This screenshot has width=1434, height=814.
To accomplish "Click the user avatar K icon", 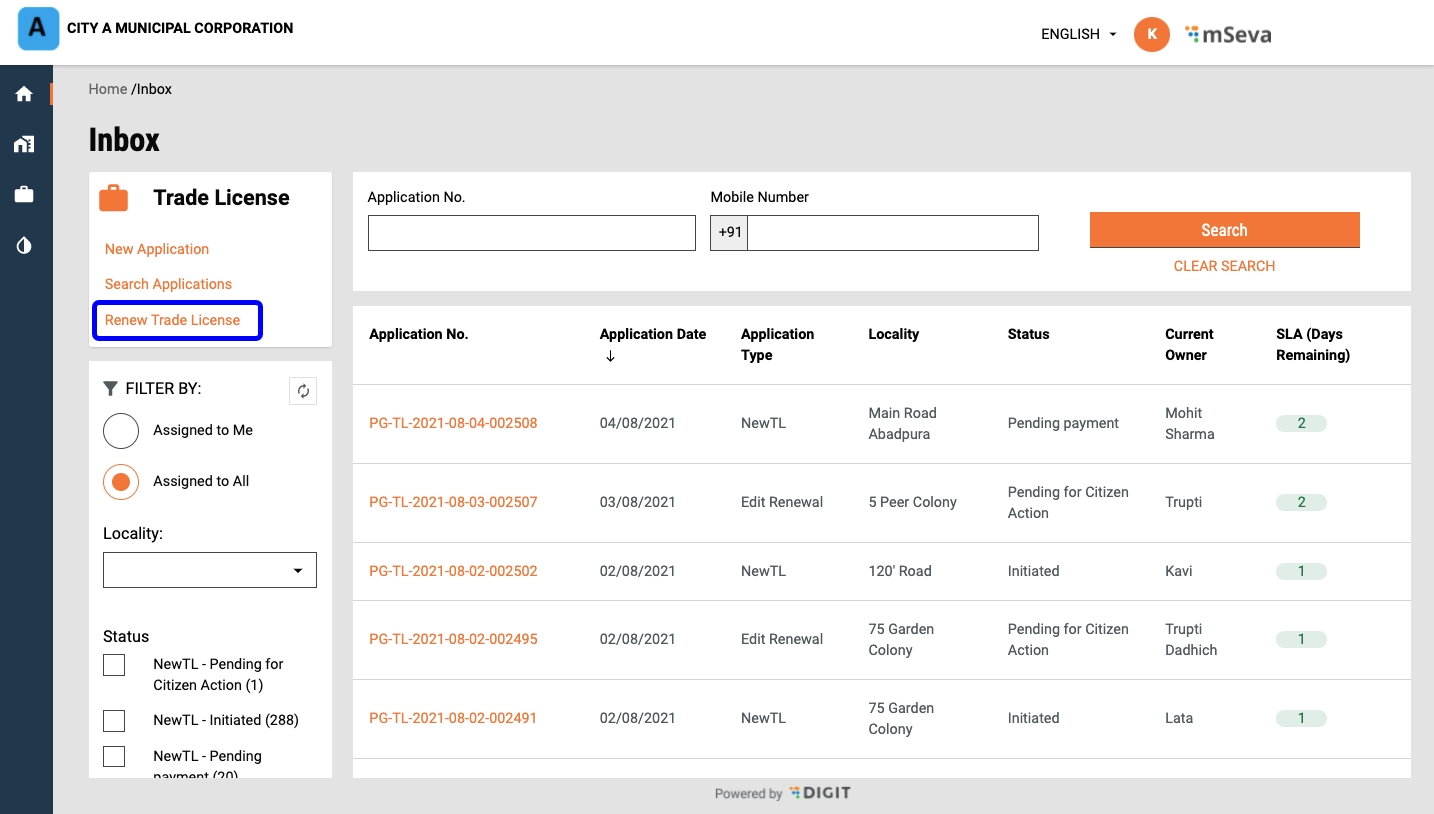I will tap(1151, 34).
